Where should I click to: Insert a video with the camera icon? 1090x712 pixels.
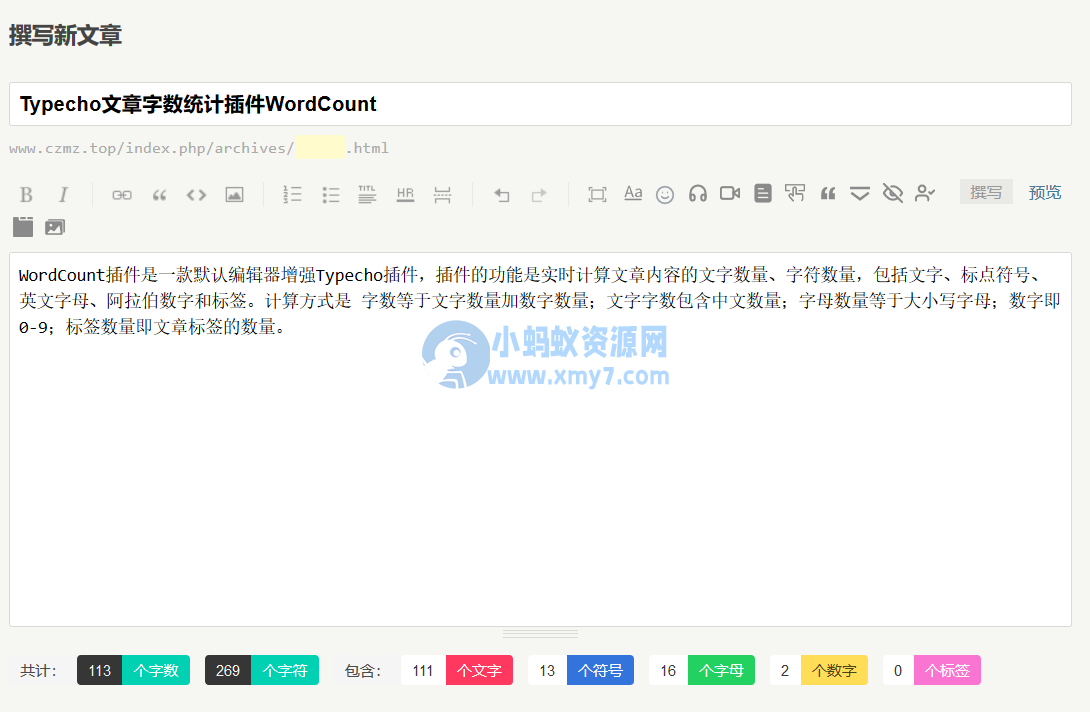pyautogui.click(x=730, y=193)
